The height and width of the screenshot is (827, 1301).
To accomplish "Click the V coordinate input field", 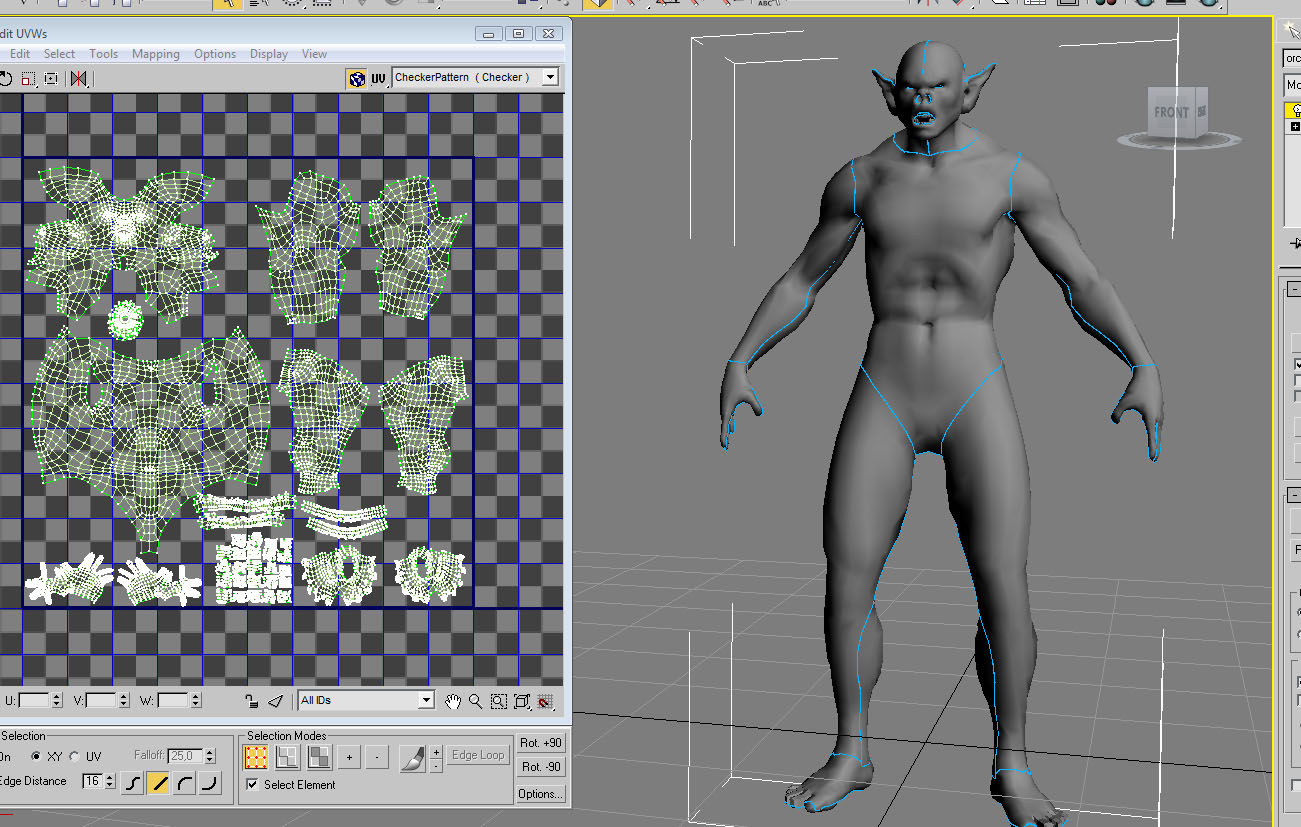I will pyautogui.click(x=103, y=701).
